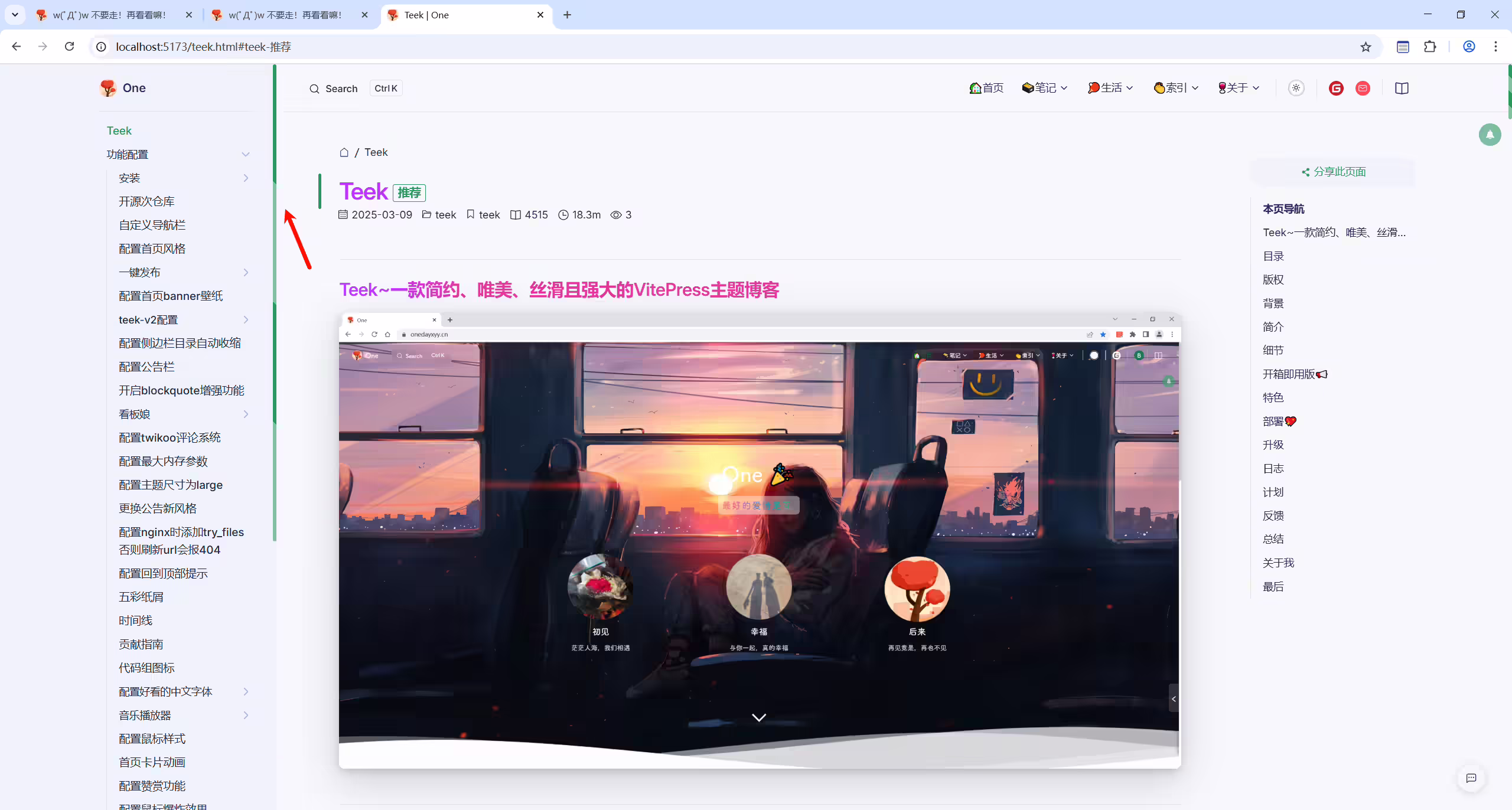Toggle the light/dark theme switch
The width and height of the screenshot is (1512, 810).
1296,88
